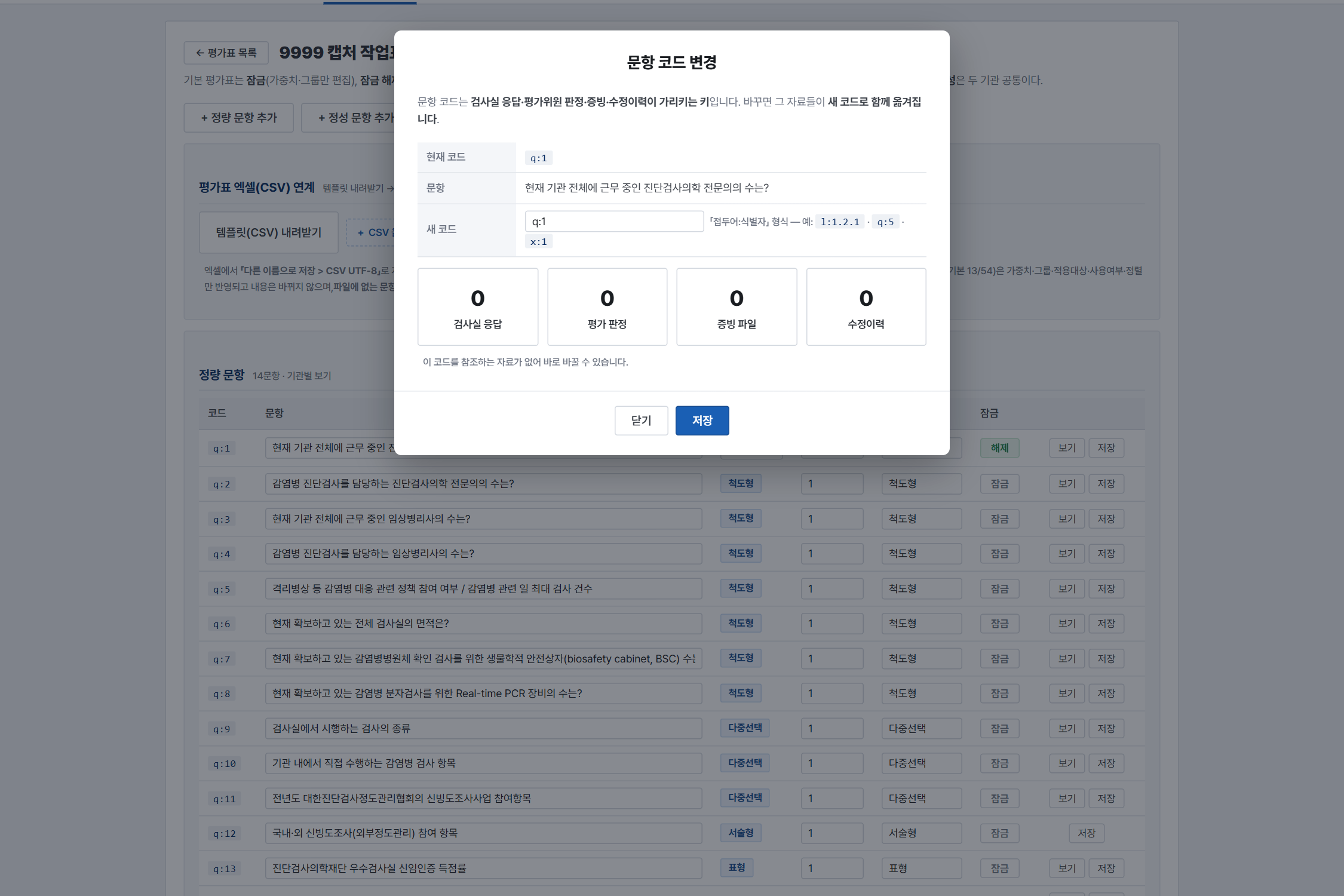Click the 해제 lock button for q:1
The image size is (1344, 896).
point(999,448)
